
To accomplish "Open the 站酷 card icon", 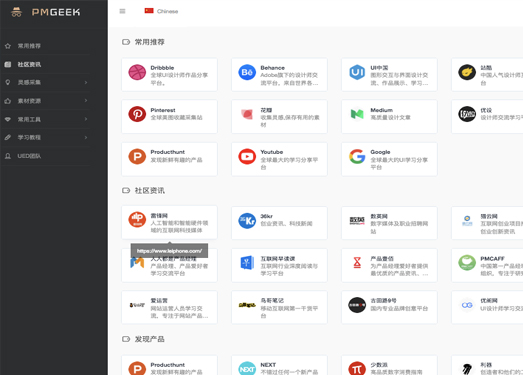I will point(467,72).
